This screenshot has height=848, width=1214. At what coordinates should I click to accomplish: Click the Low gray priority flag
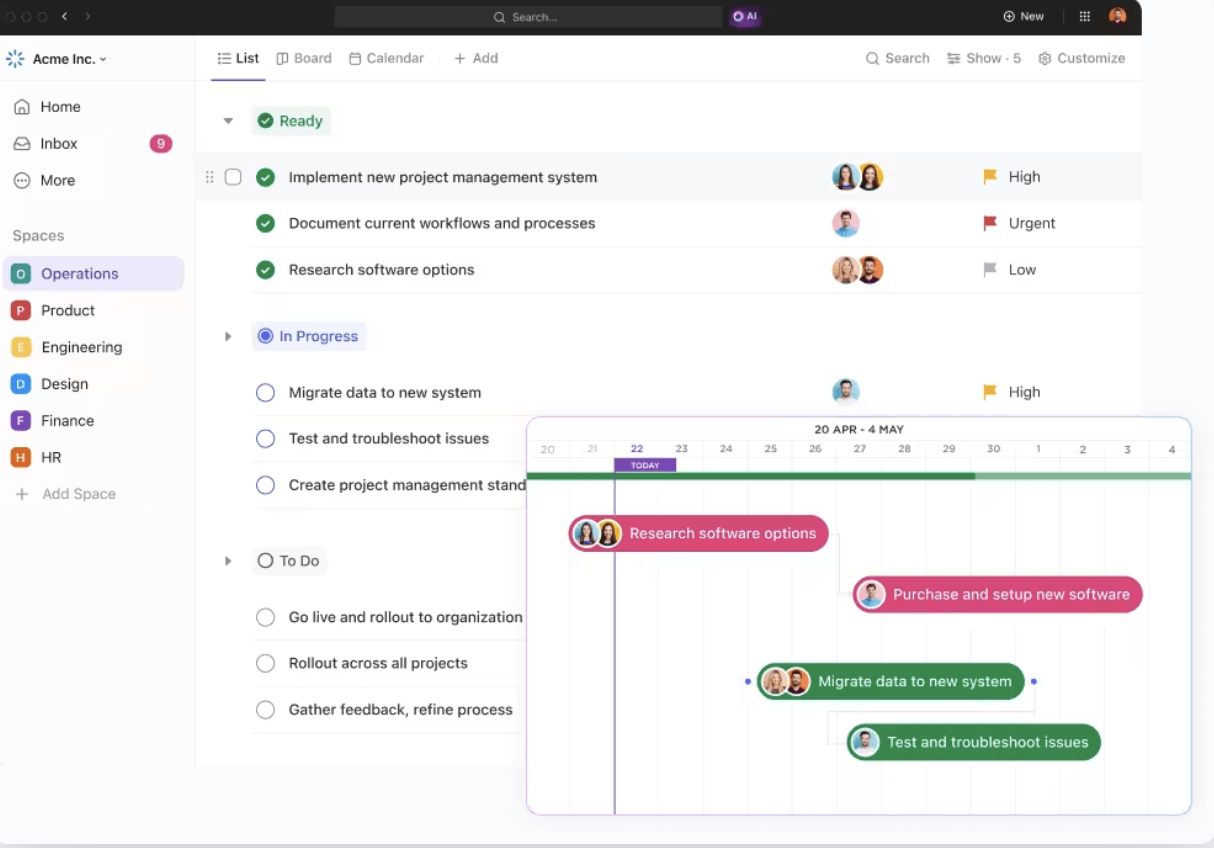(x=990, y=270)
